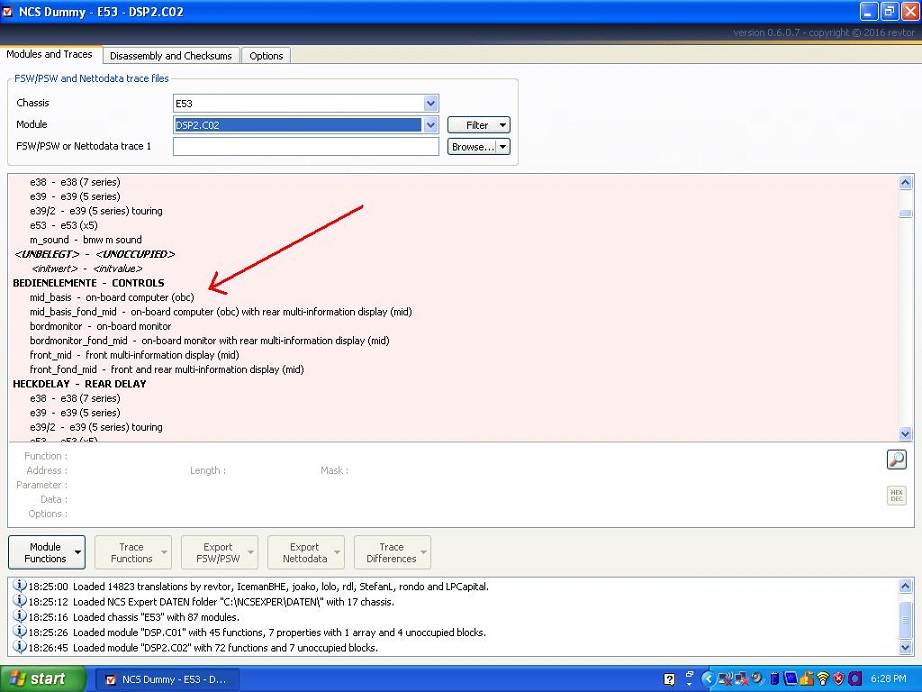Select the mid_basis on-board computer entry
Viewport: 922px width, 692px height.
click(111, 298)
